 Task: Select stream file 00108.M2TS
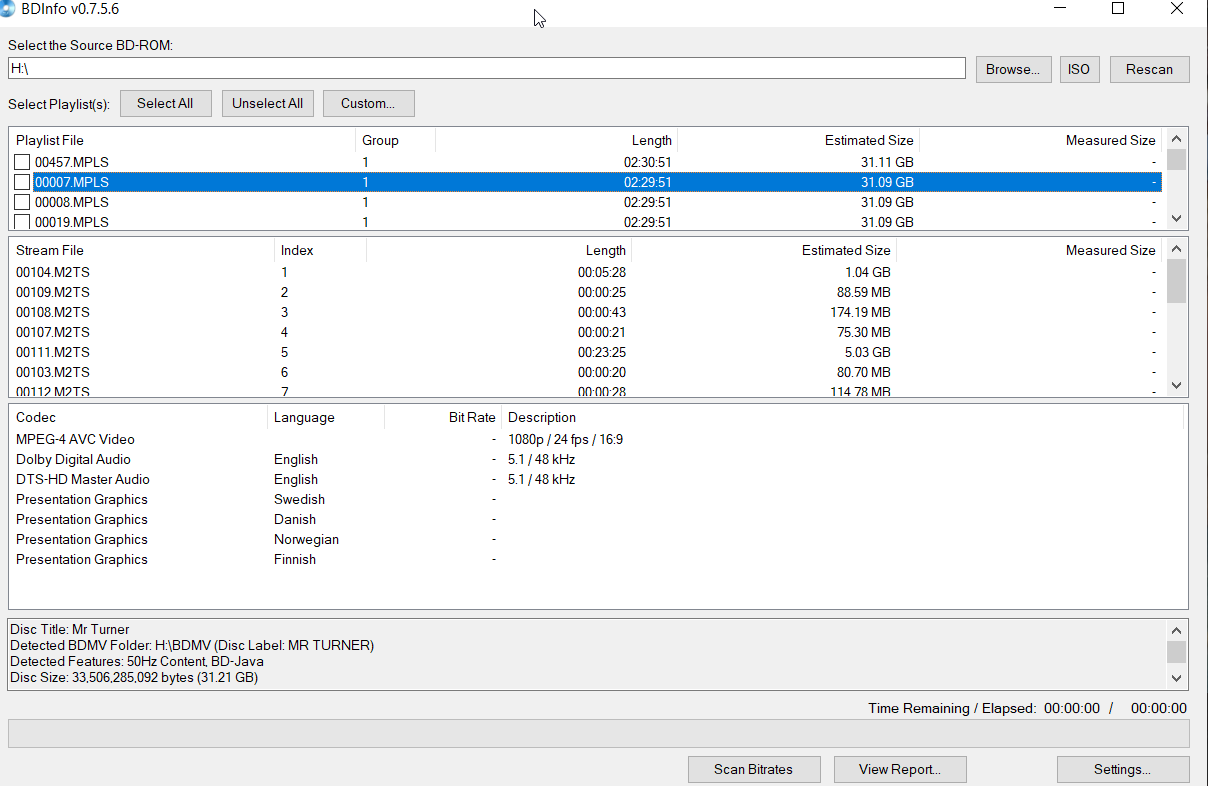click(53, 312)
